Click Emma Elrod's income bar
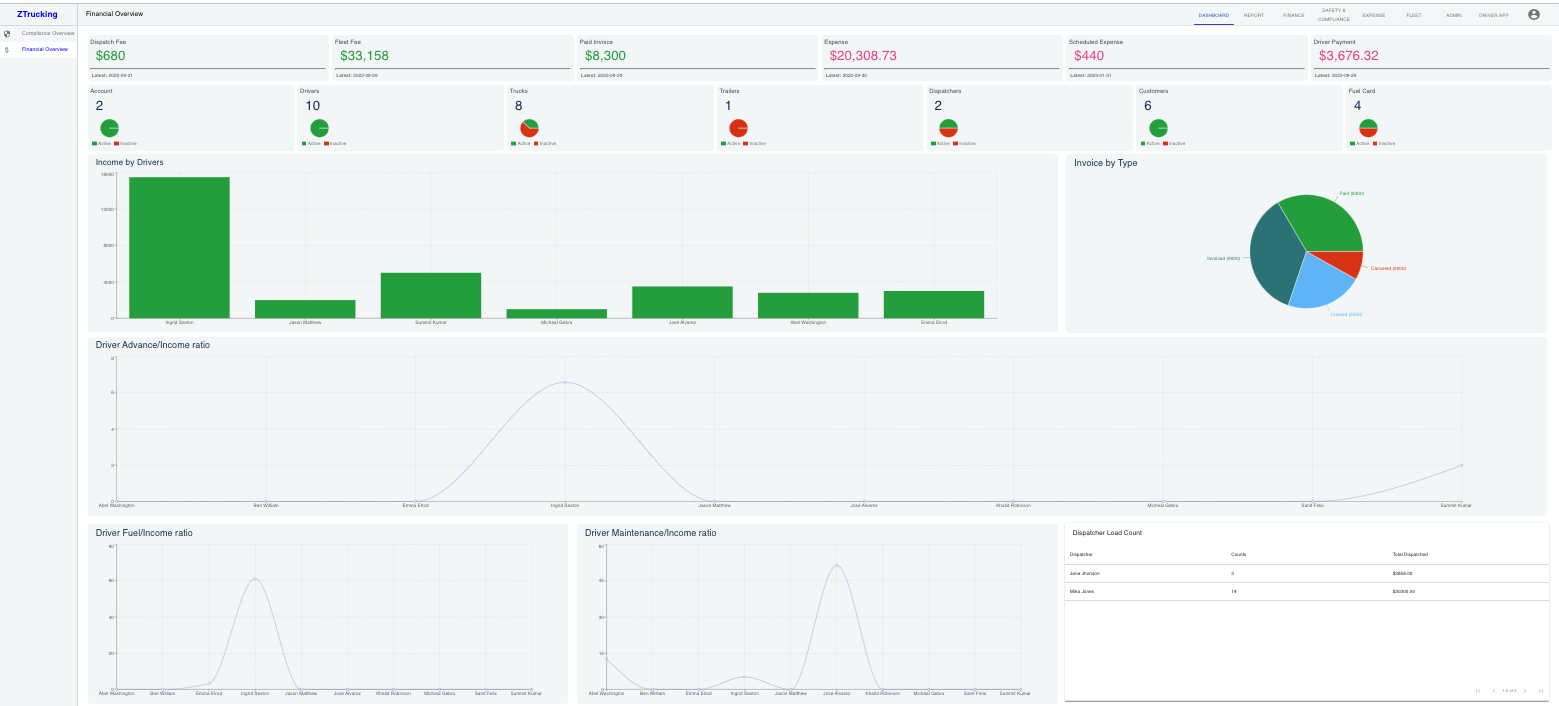The width and height of the screenshot is (1559, 706). tap(934, 304)
